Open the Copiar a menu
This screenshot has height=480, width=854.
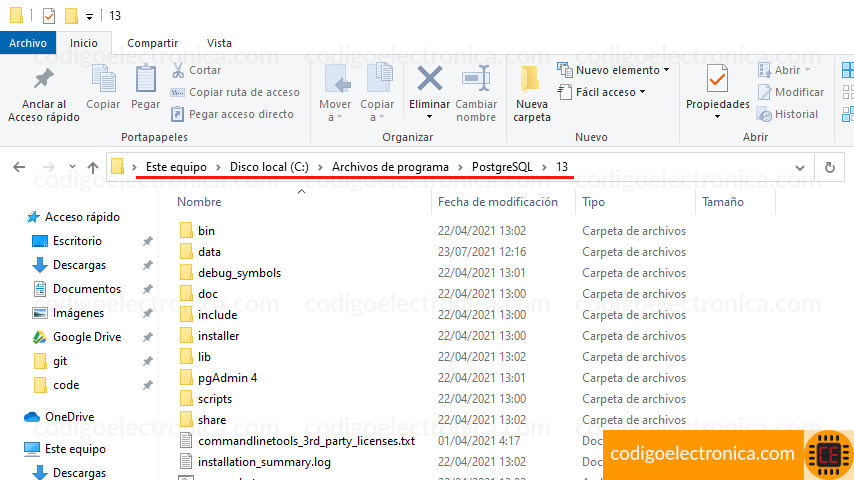coord(377,93)
